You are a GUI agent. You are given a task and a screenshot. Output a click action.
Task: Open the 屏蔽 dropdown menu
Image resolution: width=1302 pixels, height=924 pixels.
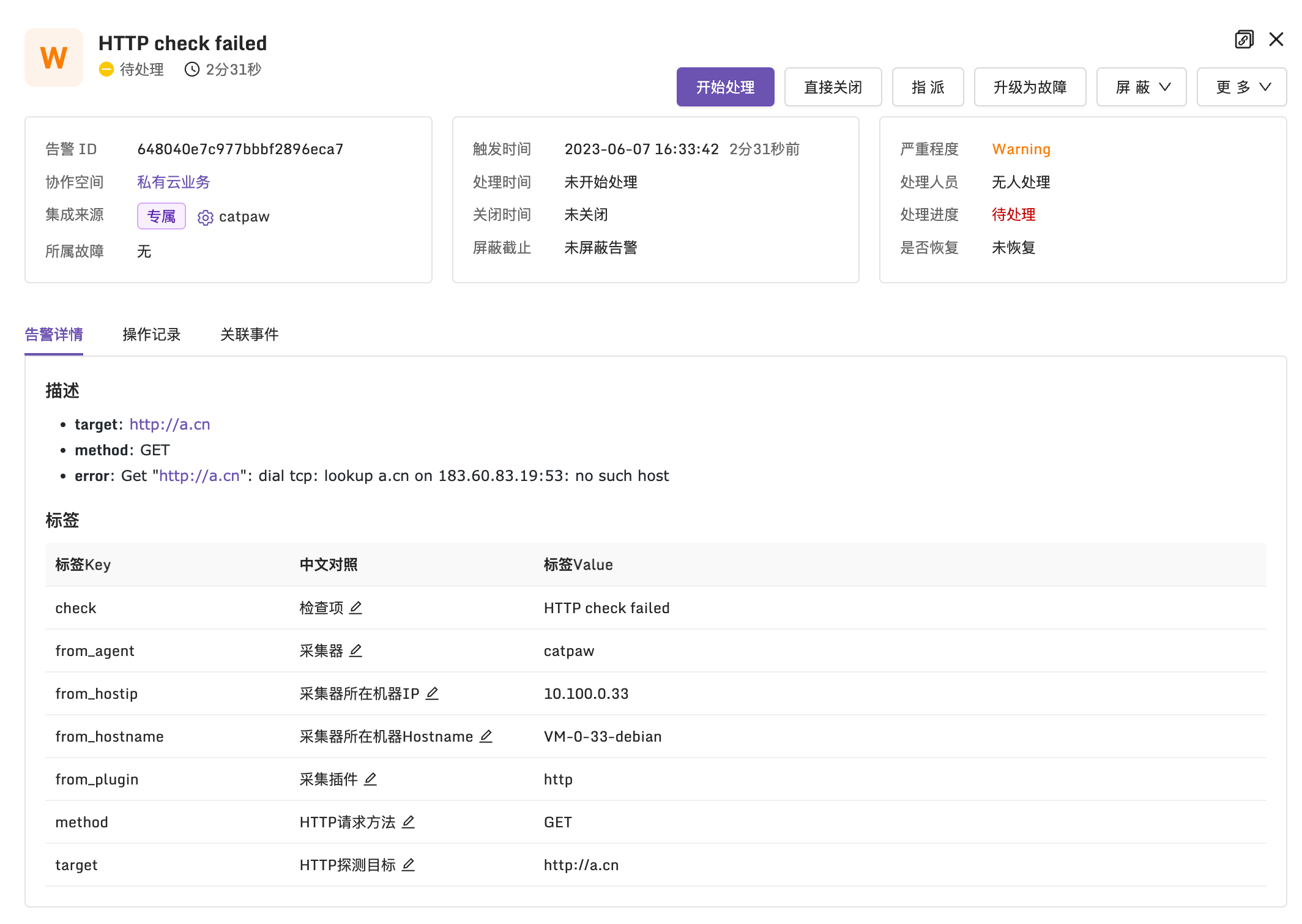(1140, 87)
